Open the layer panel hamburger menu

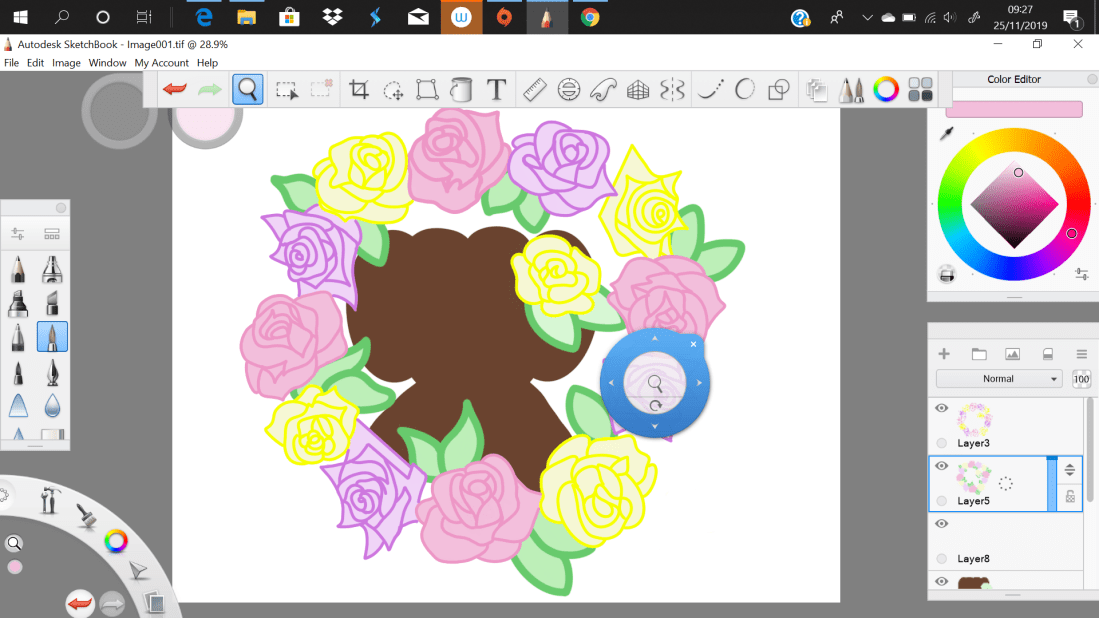click(x=1081, y=354)
